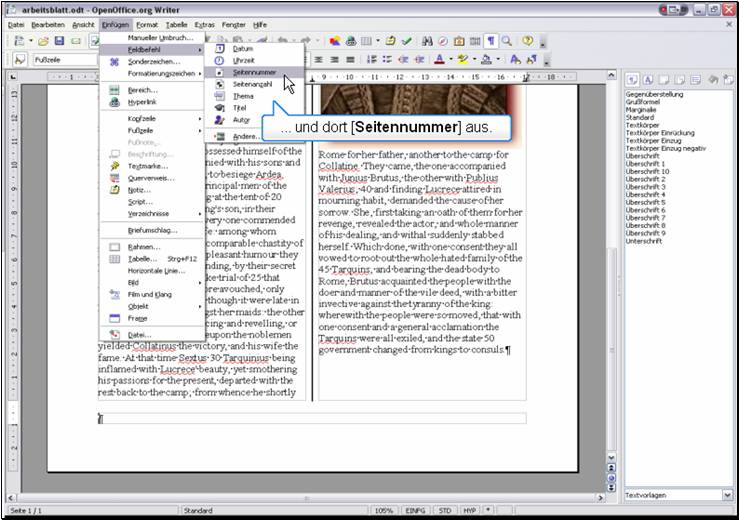Choose Seitenanzahl in the submenu
Viewport: 739px width, 520px height.
[x=254, y=85]
